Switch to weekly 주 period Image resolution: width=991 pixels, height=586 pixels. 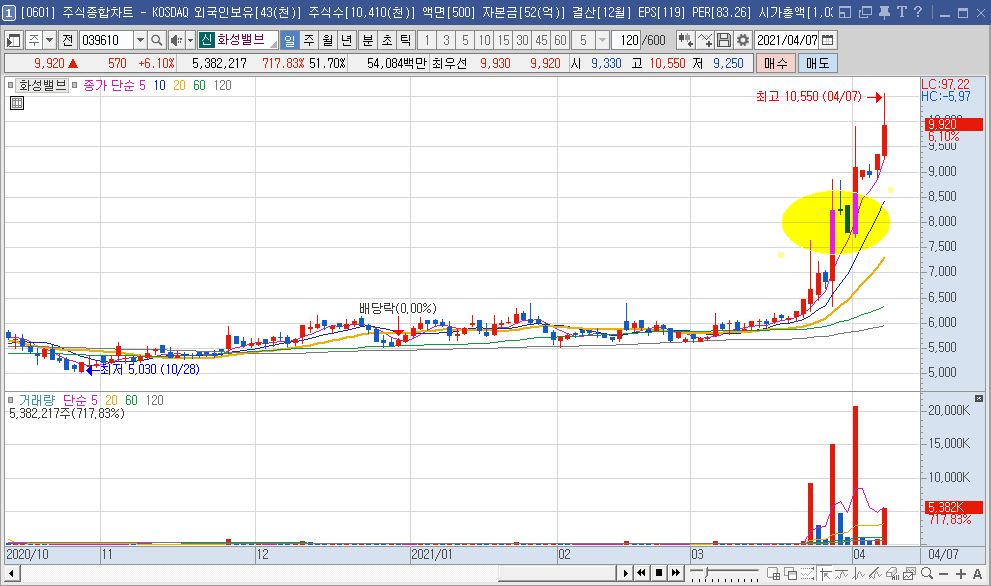[x=309, y=40]
